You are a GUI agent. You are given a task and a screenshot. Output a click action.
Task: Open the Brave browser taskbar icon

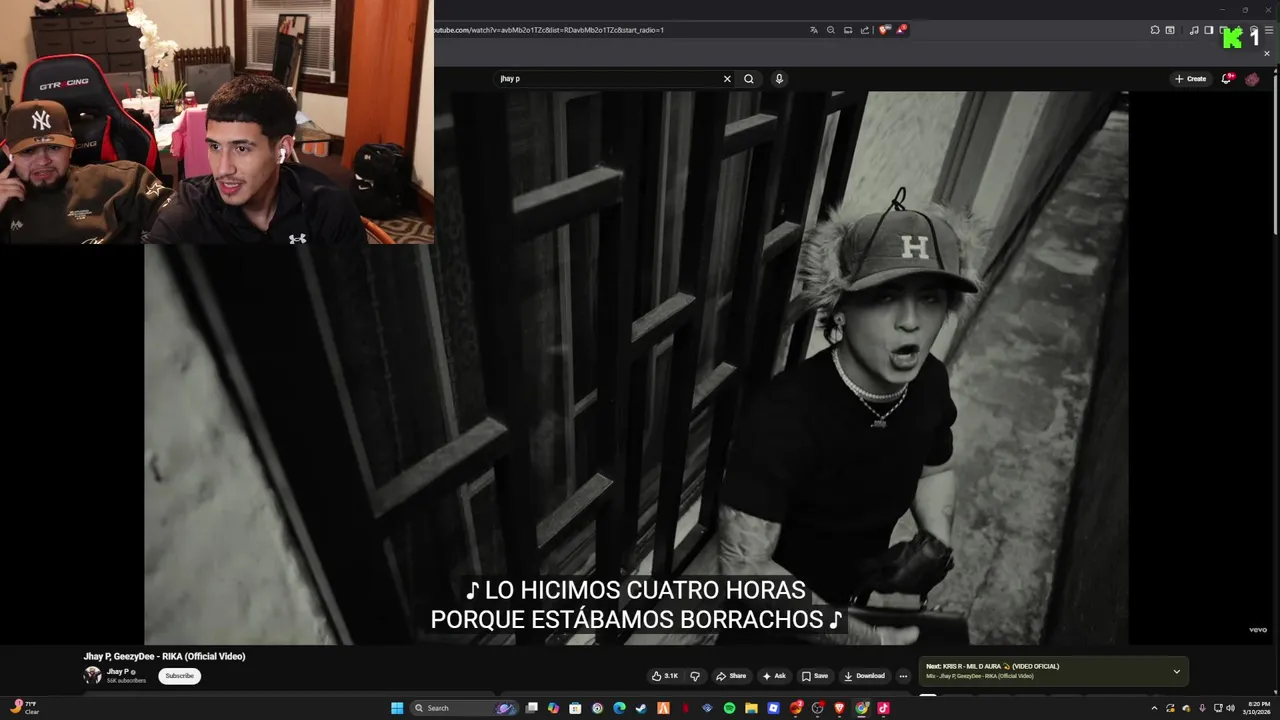click(x=839, y=708)
